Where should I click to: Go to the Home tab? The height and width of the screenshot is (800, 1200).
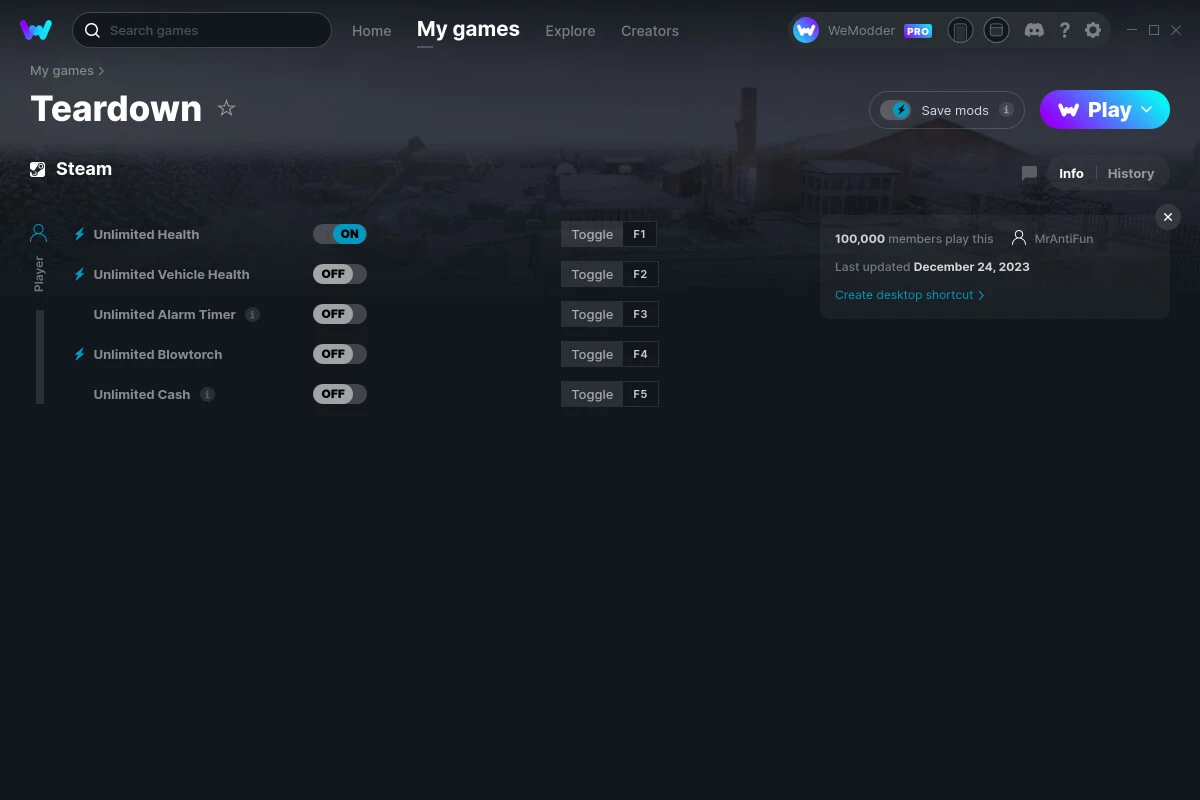coord(371,31)
